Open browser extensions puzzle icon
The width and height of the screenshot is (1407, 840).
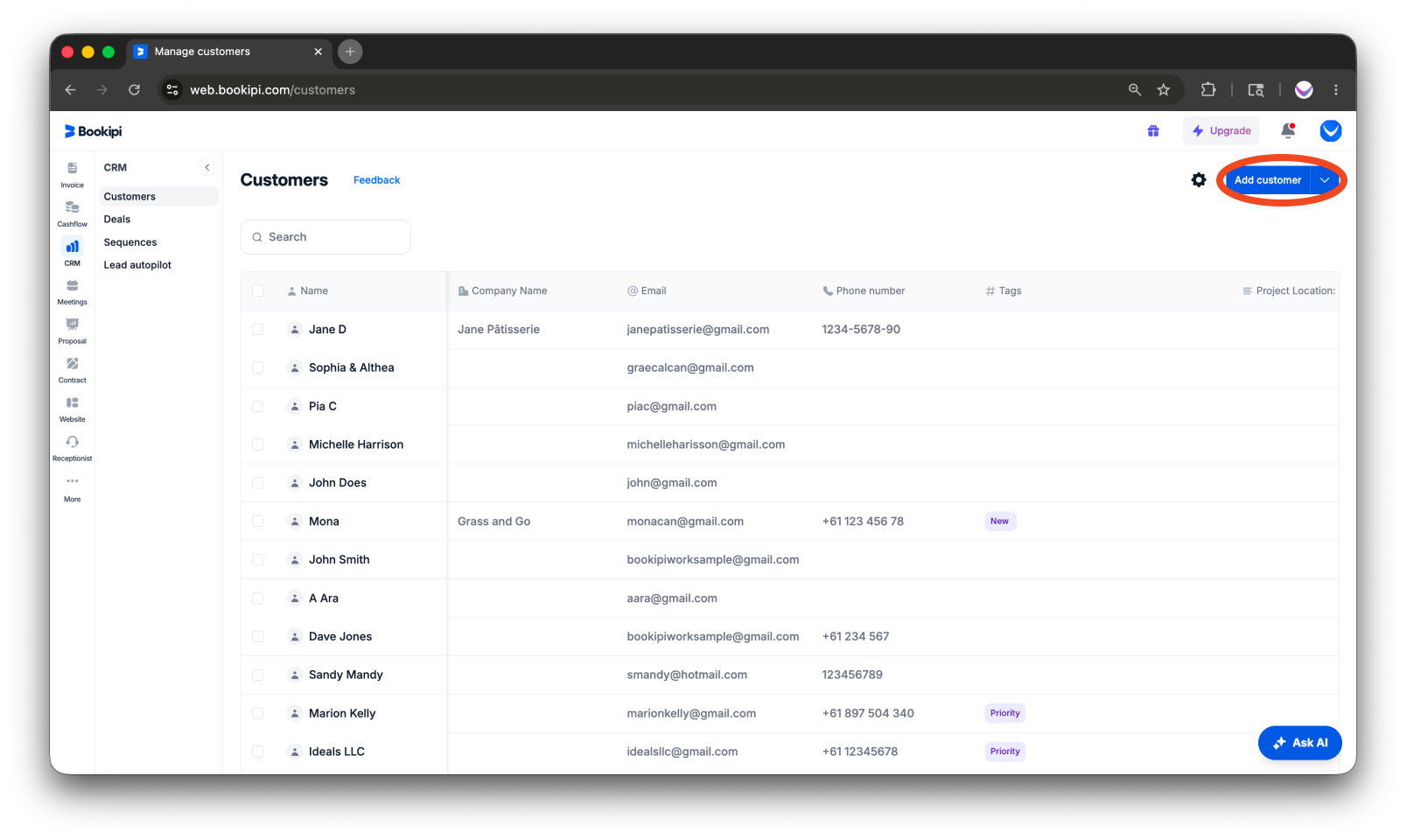coord(1208,89)
